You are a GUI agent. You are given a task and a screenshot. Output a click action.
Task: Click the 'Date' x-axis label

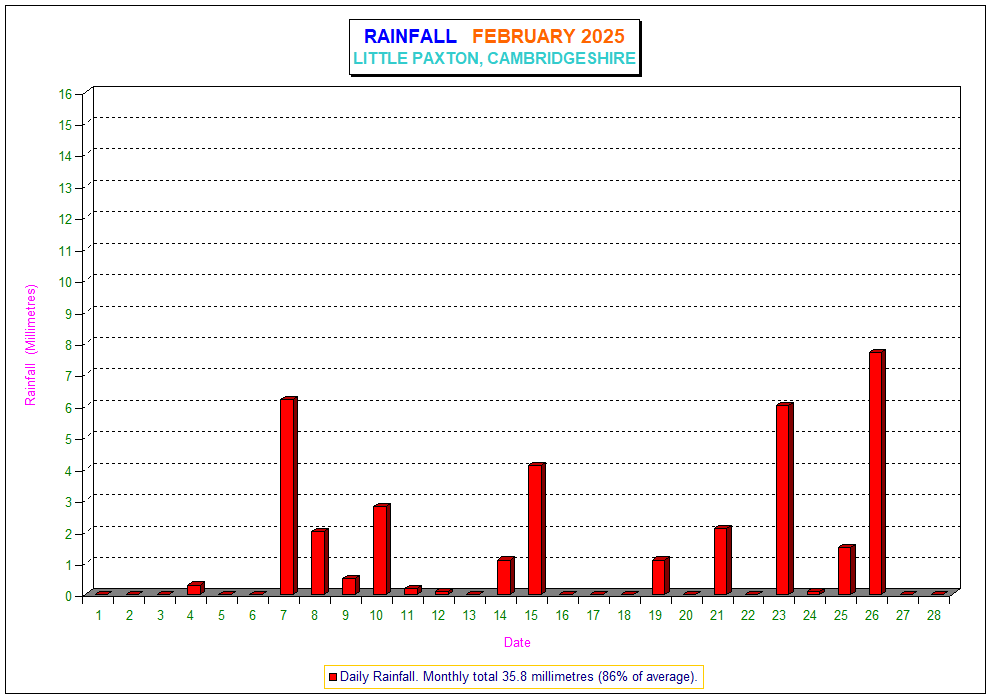point(517,642)
